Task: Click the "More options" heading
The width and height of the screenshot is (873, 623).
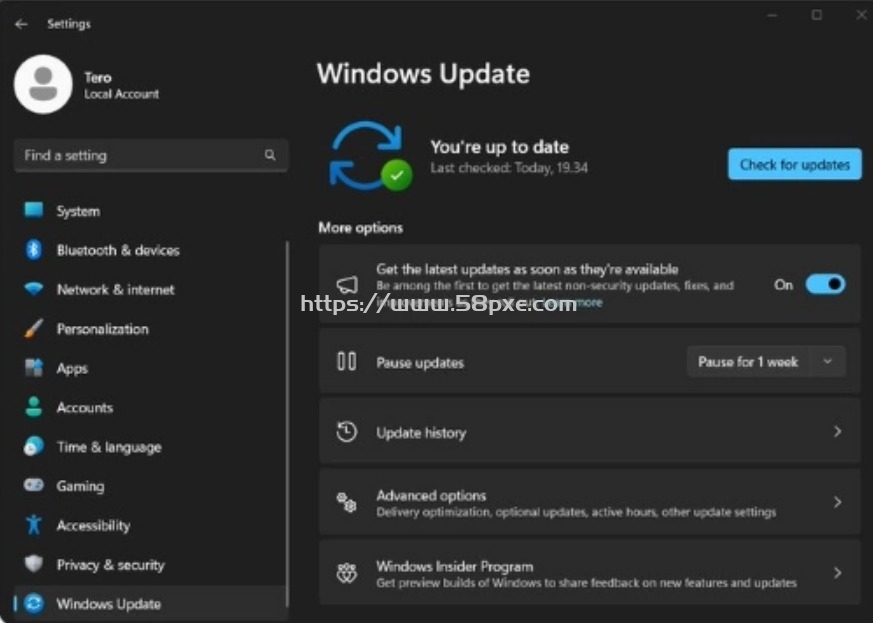Action: (x=360, y=228)
